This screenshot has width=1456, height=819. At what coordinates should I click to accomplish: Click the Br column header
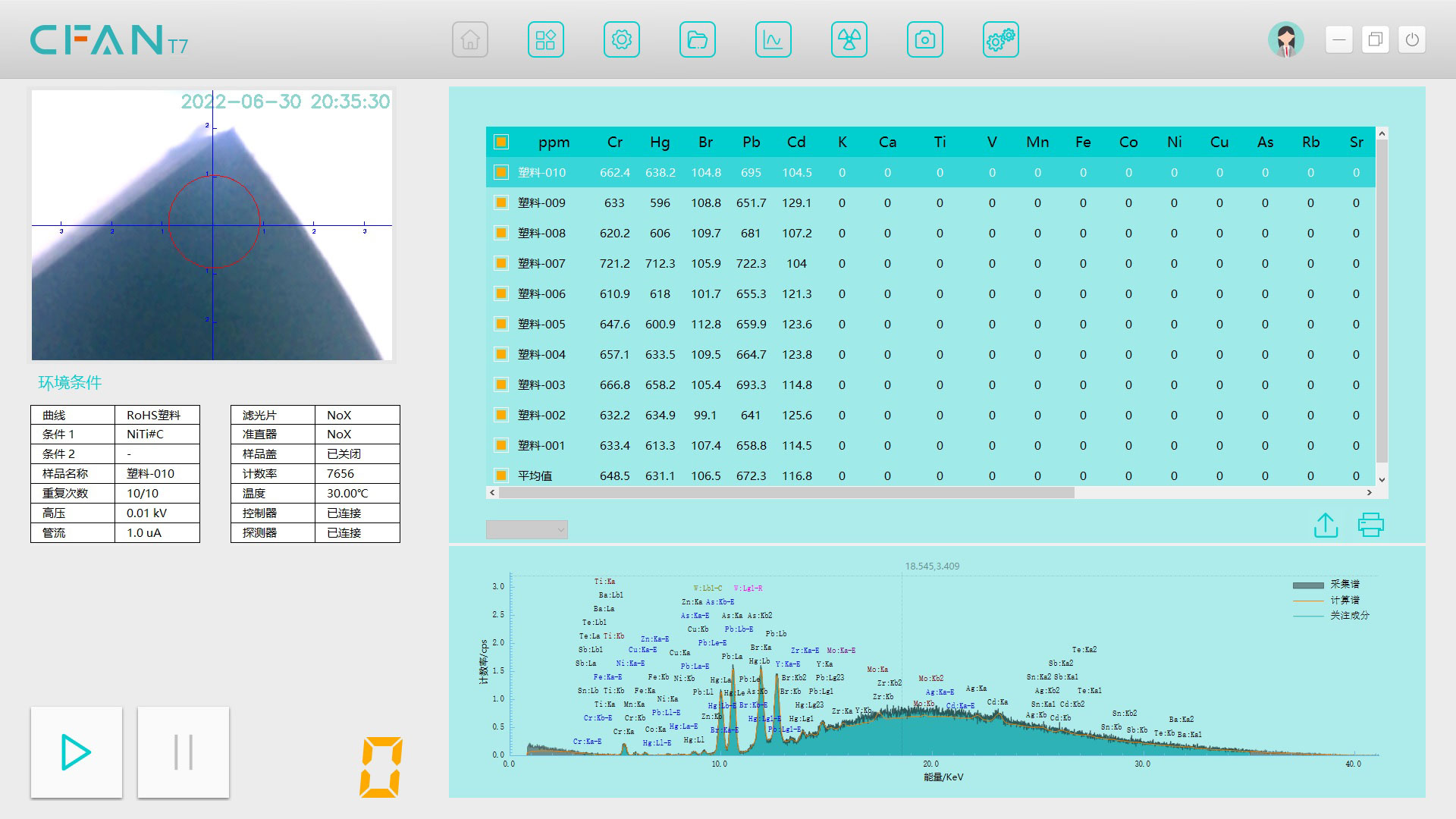pyautogui.click(x=705, y=142)
